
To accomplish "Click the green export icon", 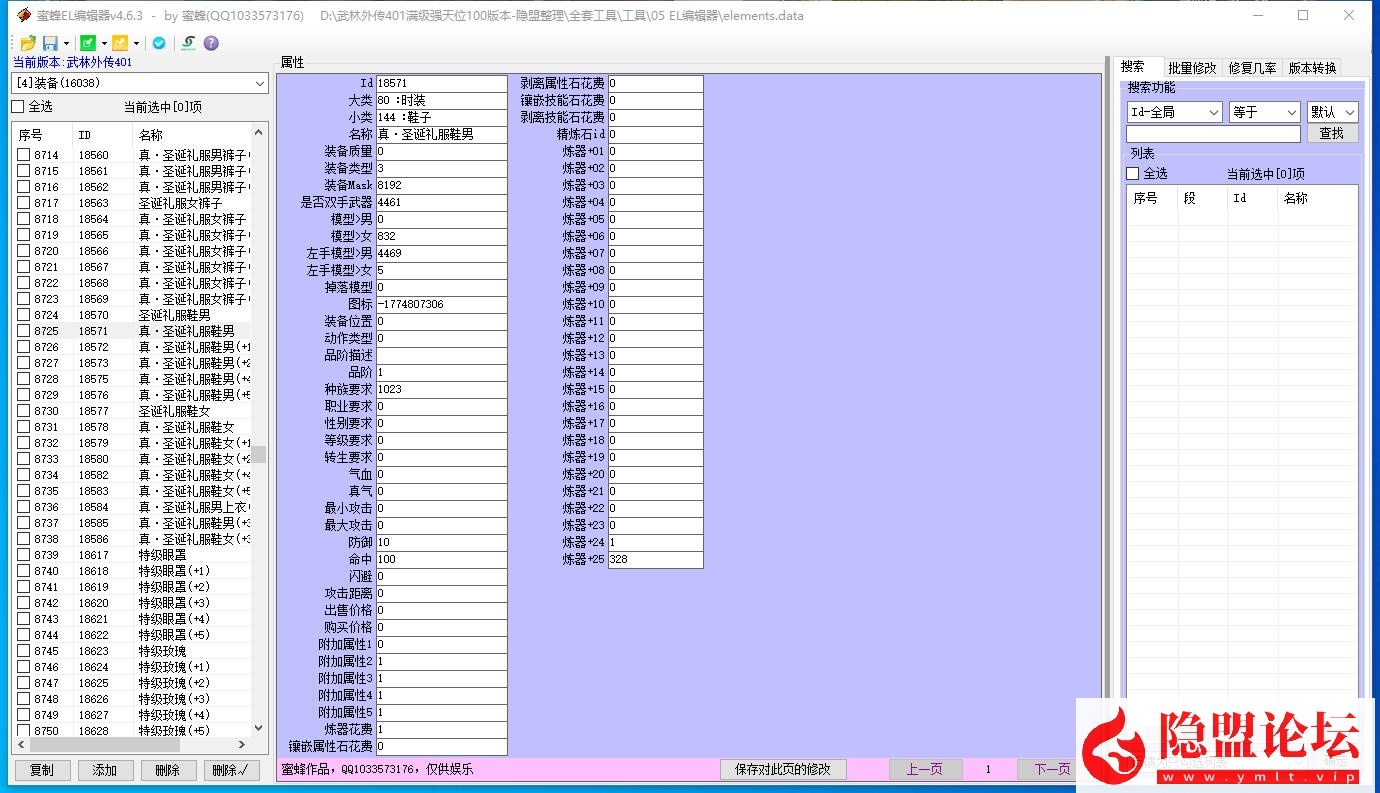I will (88, 43).
